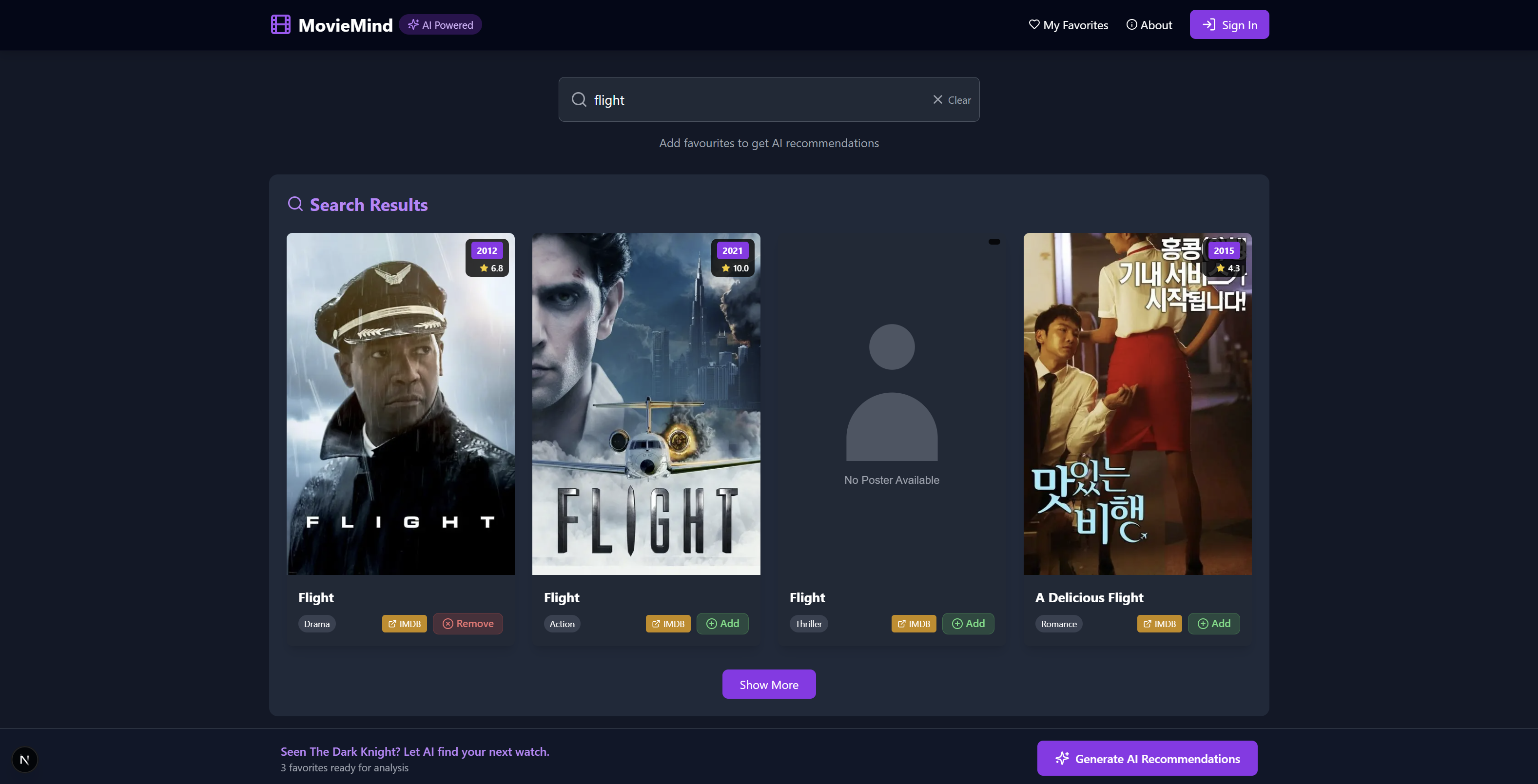The width and height of the screenshot is (1538, 784).
Task: Click Generate AI Recommendations button
Action: point(1147,758)
